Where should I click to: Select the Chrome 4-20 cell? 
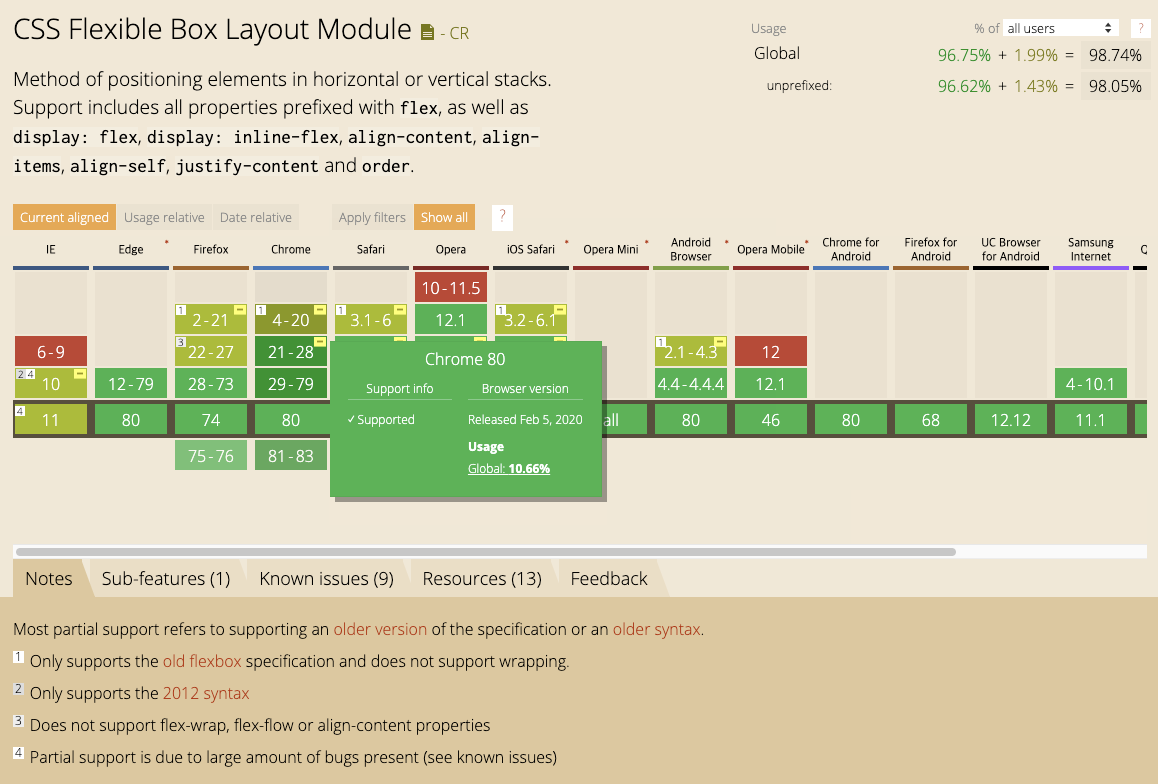291,319
